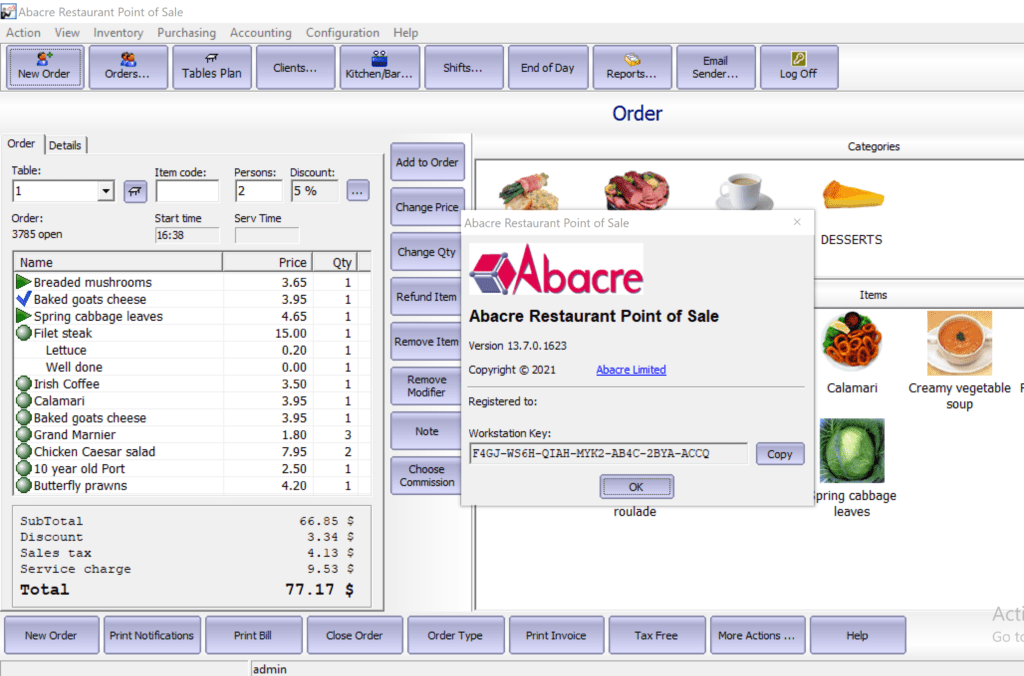Open the discount ellipsis button

(x=358, y=191)
